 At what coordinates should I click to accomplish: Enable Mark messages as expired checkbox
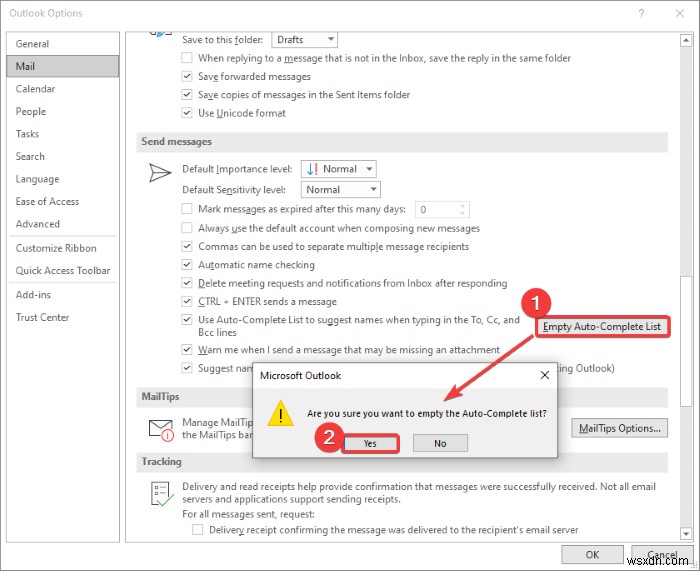[x=187, y=209]
